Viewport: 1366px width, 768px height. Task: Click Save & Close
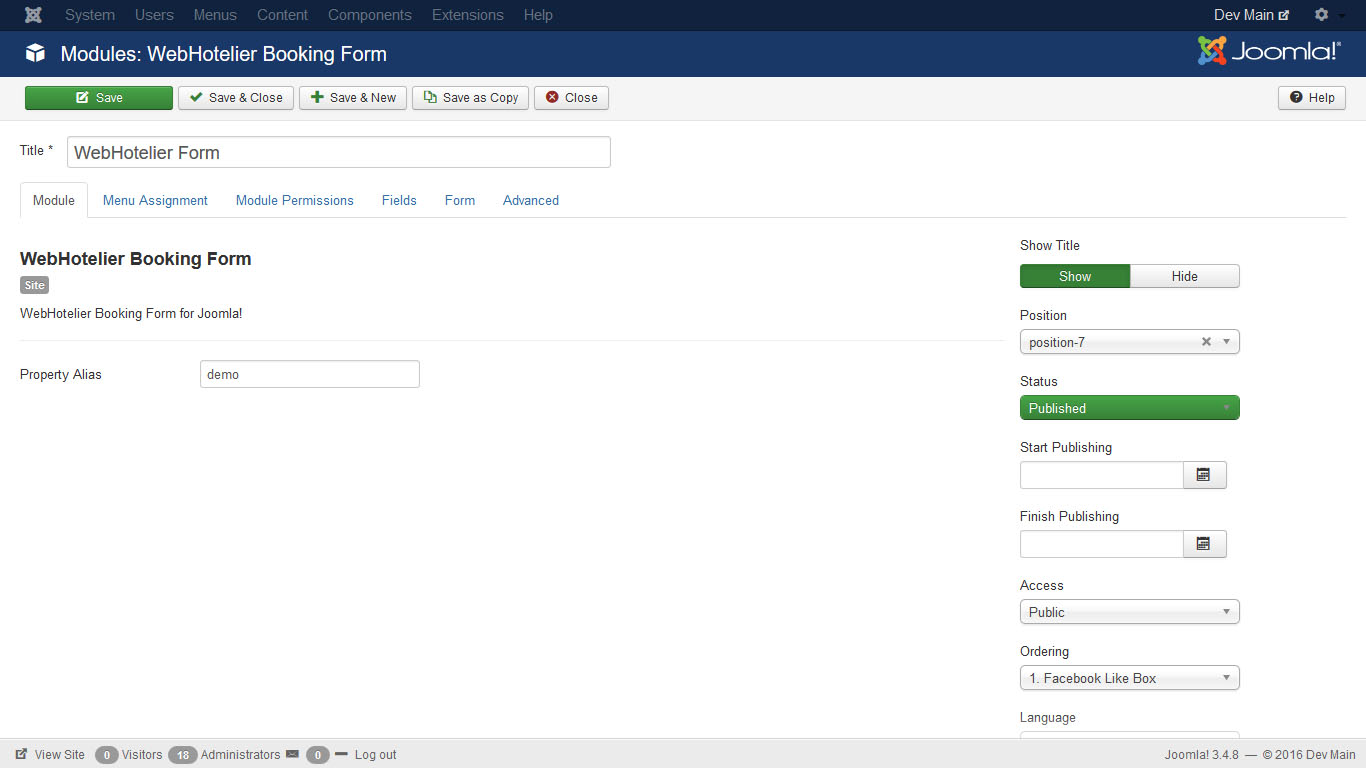(236, 98)
